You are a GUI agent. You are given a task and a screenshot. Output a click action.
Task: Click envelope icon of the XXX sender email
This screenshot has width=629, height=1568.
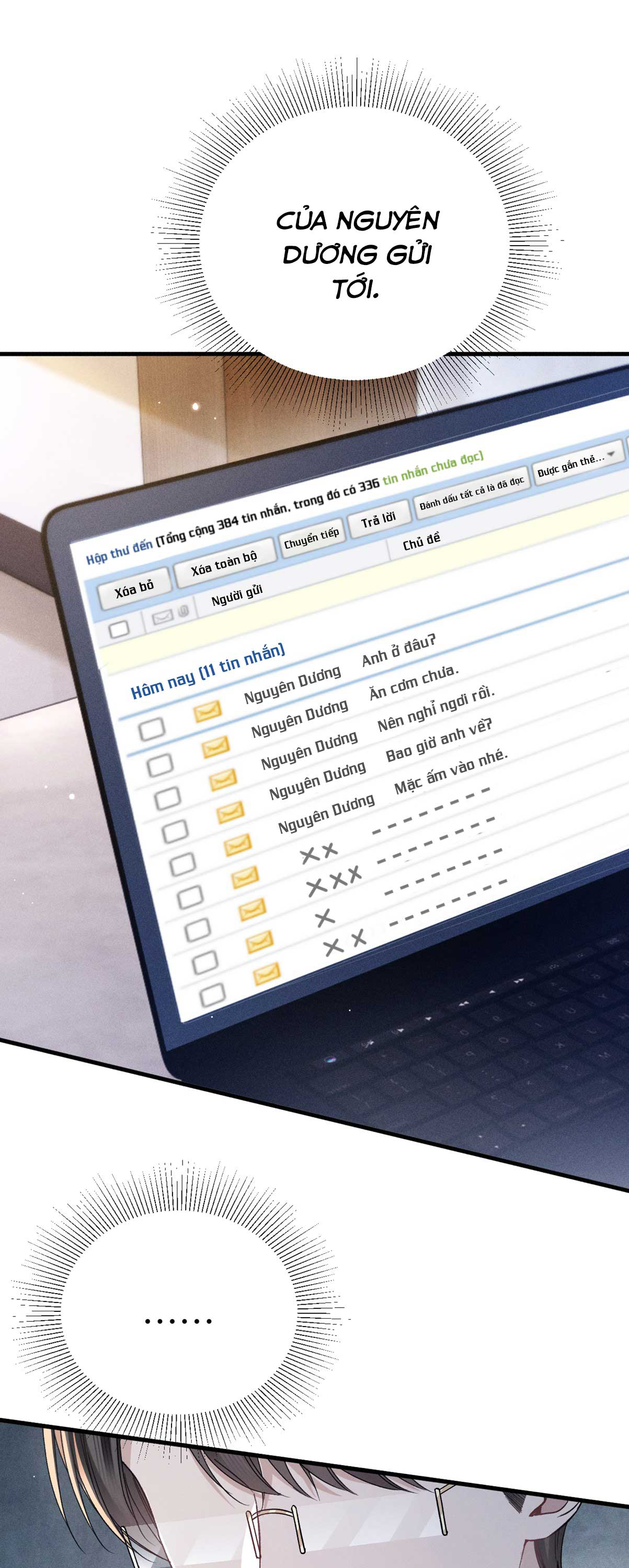tap(252, 910)
